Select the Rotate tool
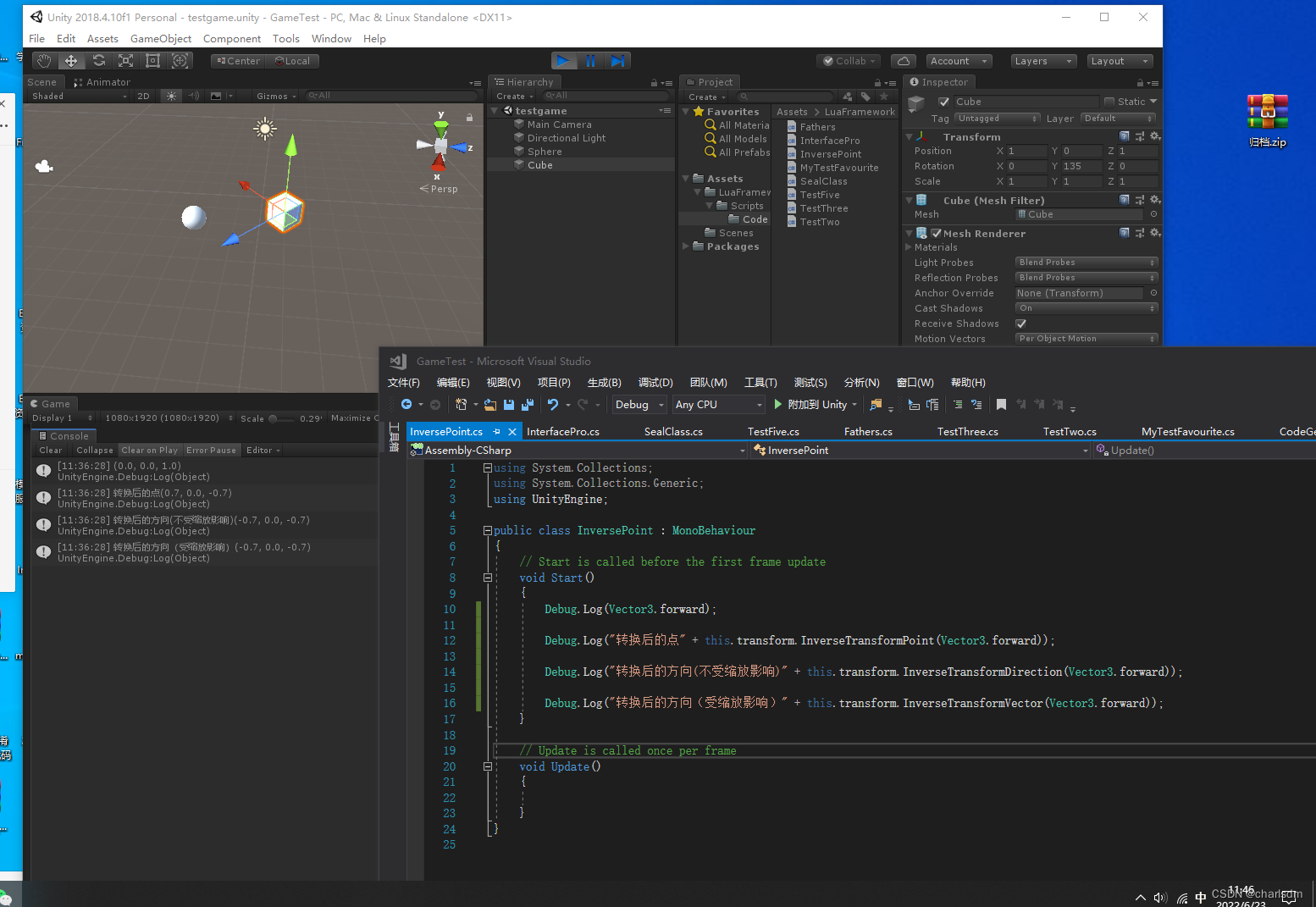The height and width of the screenshot is (907, 1316). 99,60
